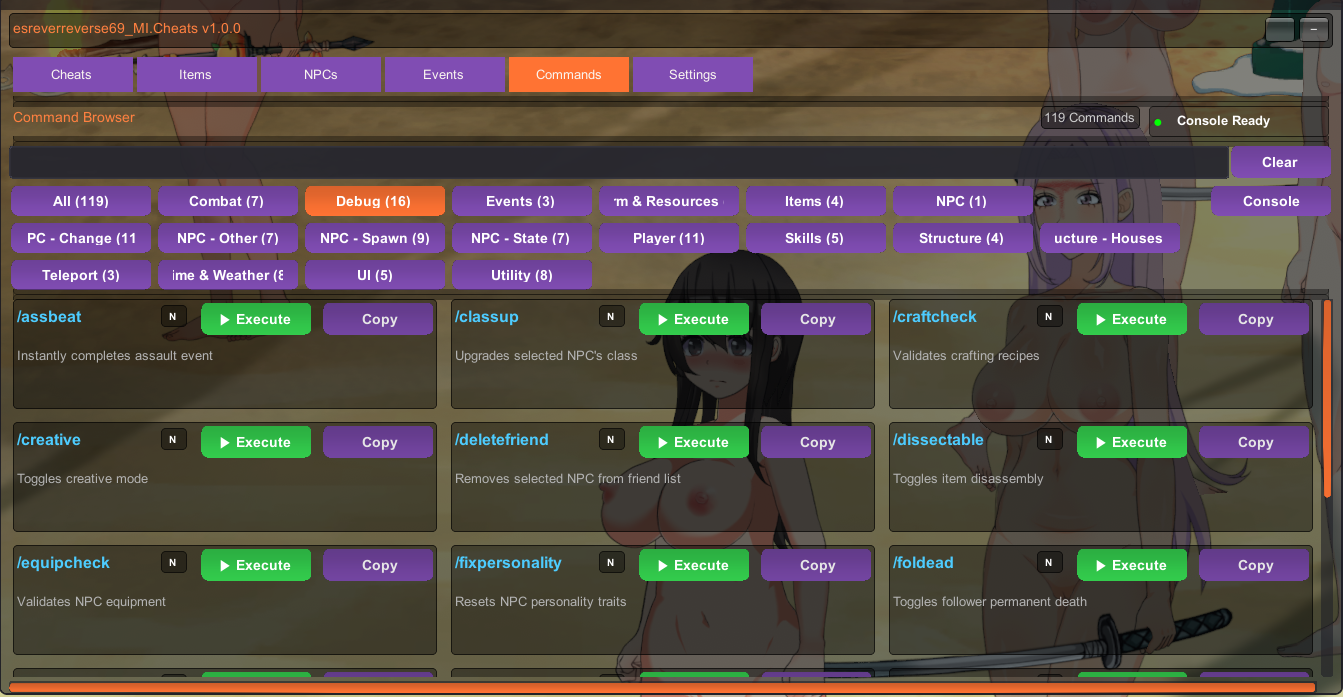This screenshot has height=697, width=1343.
Task: Filter by PC - Change category
Action: tap(81, 238)
